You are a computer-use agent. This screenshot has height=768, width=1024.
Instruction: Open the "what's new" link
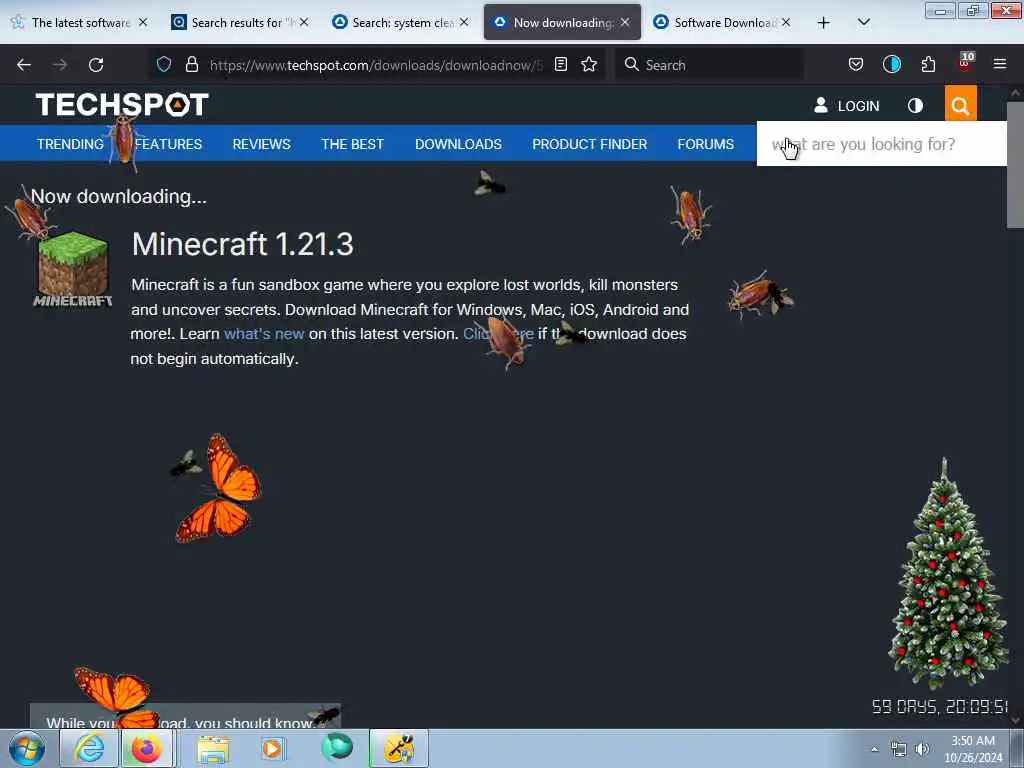(x=264, y=334)
